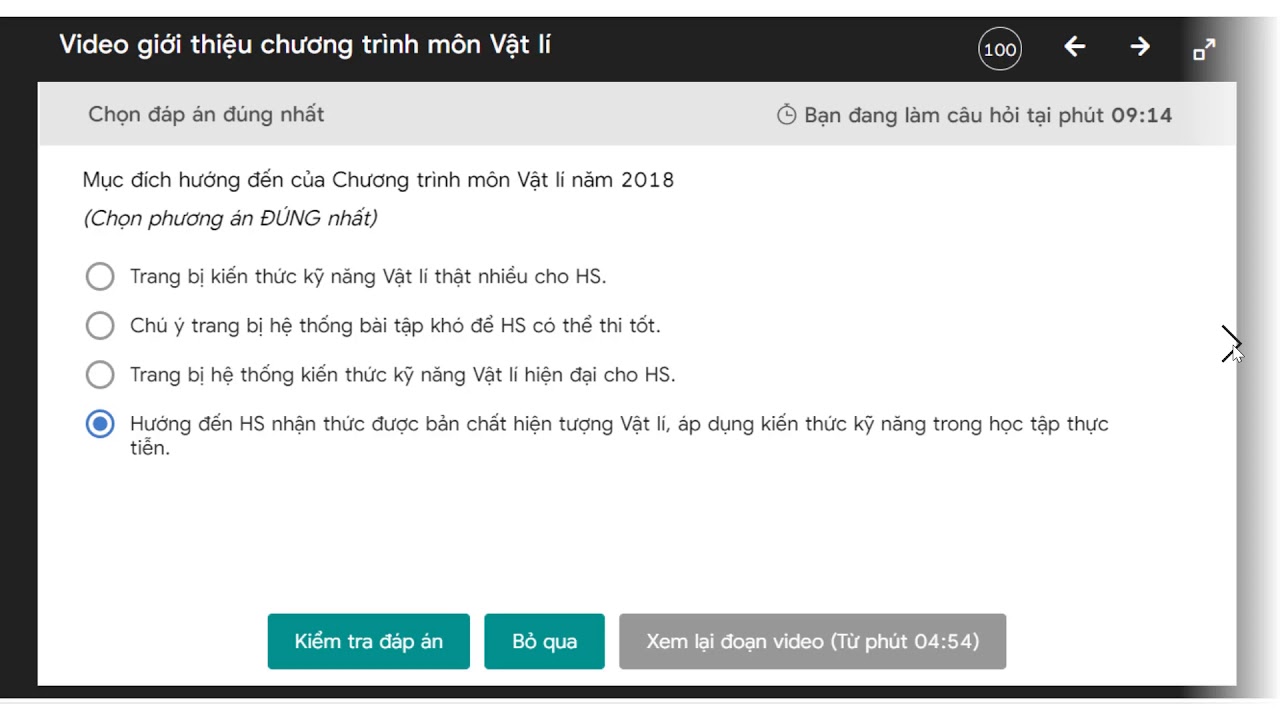Image resolution: width=1280 pixels, height=720 pixels.
Task: Click the clock icon beside timer text
Action: tap(787, 115)
